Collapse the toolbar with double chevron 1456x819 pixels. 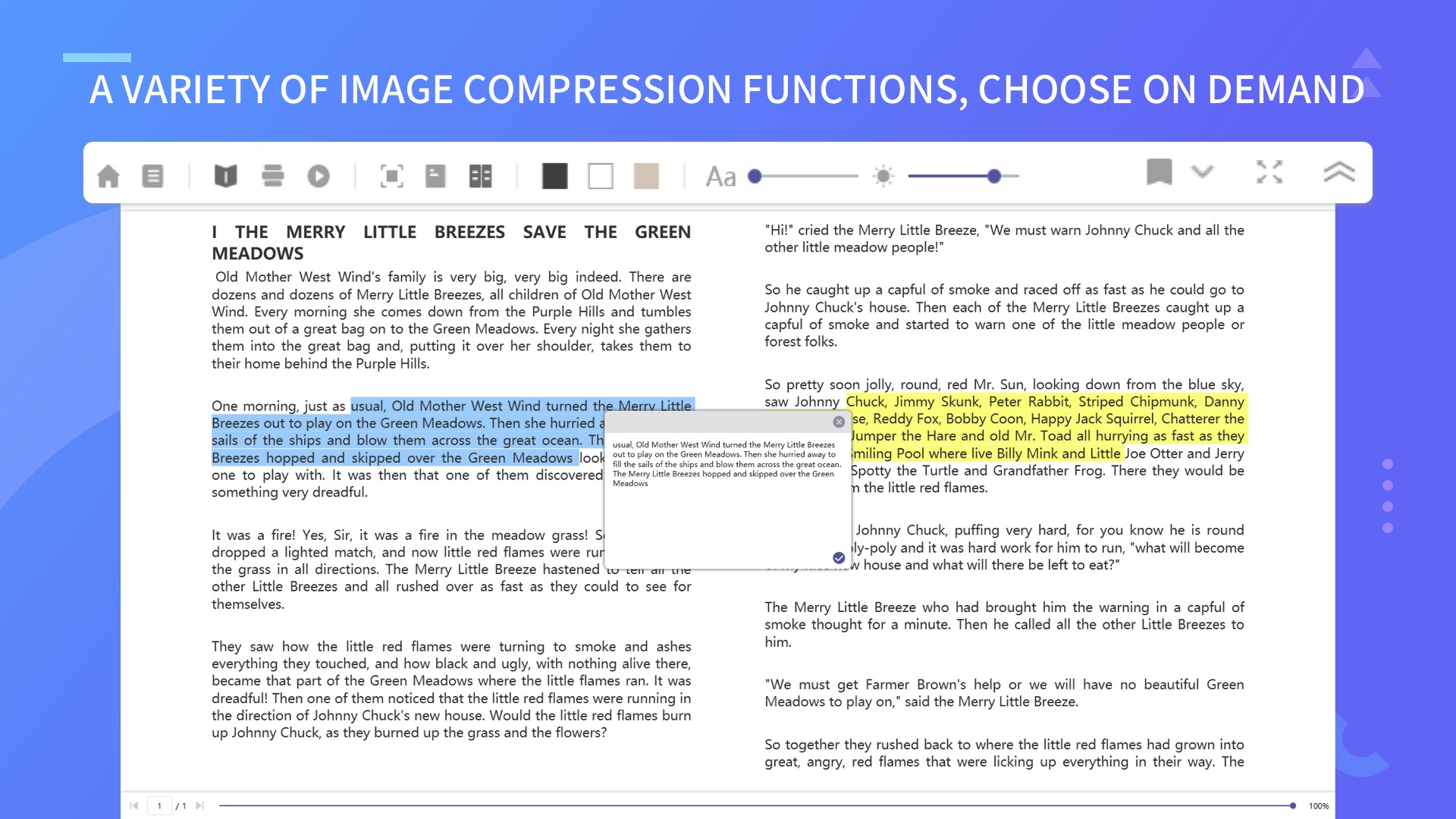coord(1338,171)
